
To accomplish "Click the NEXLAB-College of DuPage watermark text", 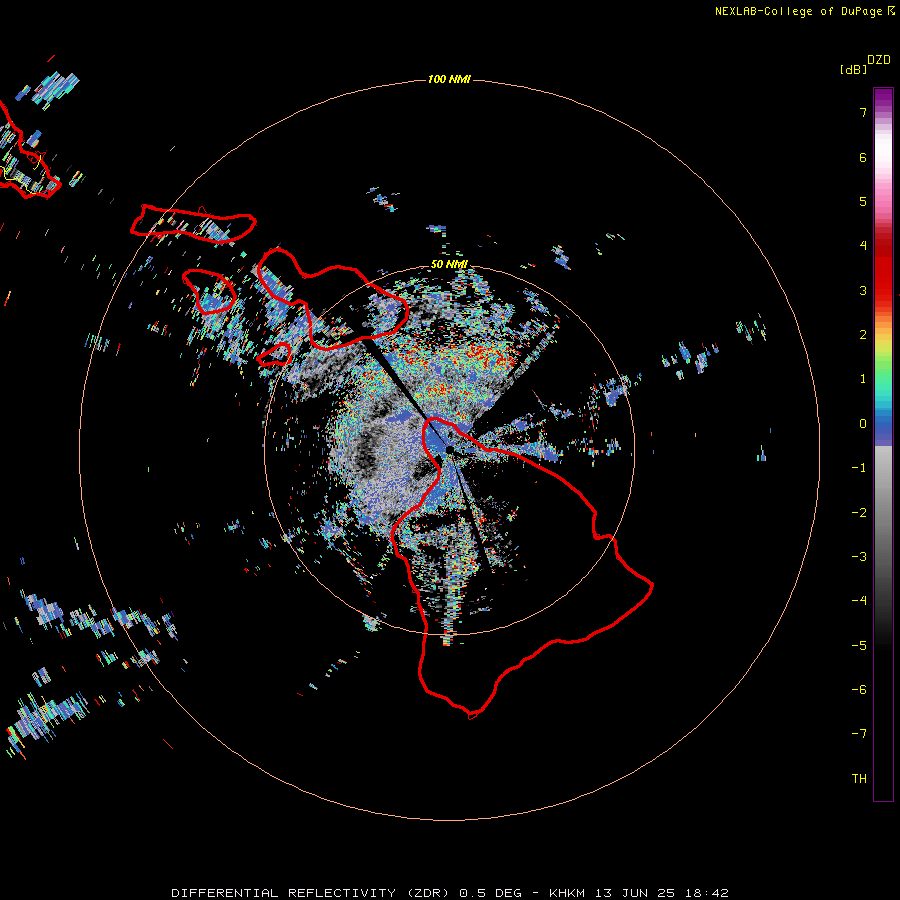I will pyautogui.click(x=804, y=11).
